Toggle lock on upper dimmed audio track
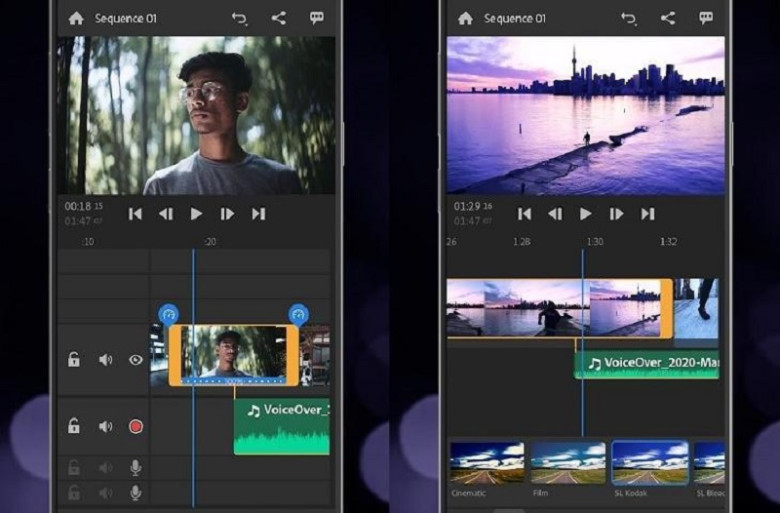Screen dimensions: 780x513 [74, 468]
